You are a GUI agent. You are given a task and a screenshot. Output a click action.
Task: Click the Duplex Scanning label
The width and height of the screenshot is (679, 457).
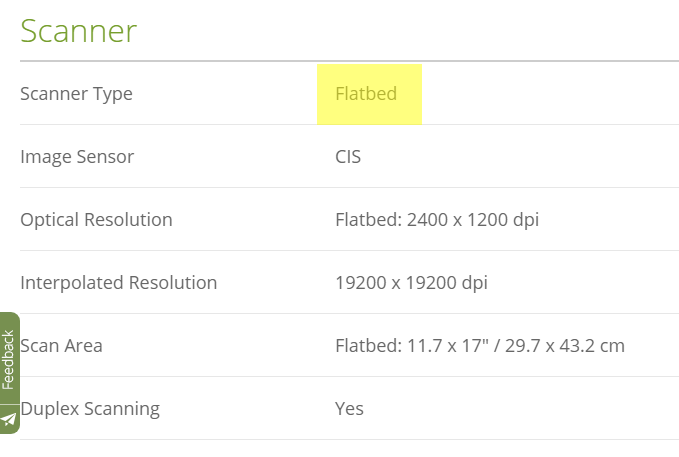(90, 408)
